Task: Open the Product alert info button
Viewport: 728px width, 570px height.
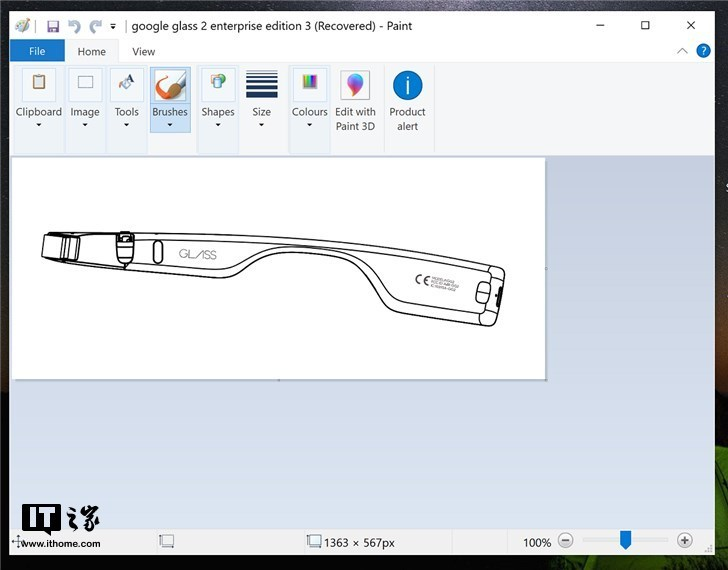Action: 407,100
